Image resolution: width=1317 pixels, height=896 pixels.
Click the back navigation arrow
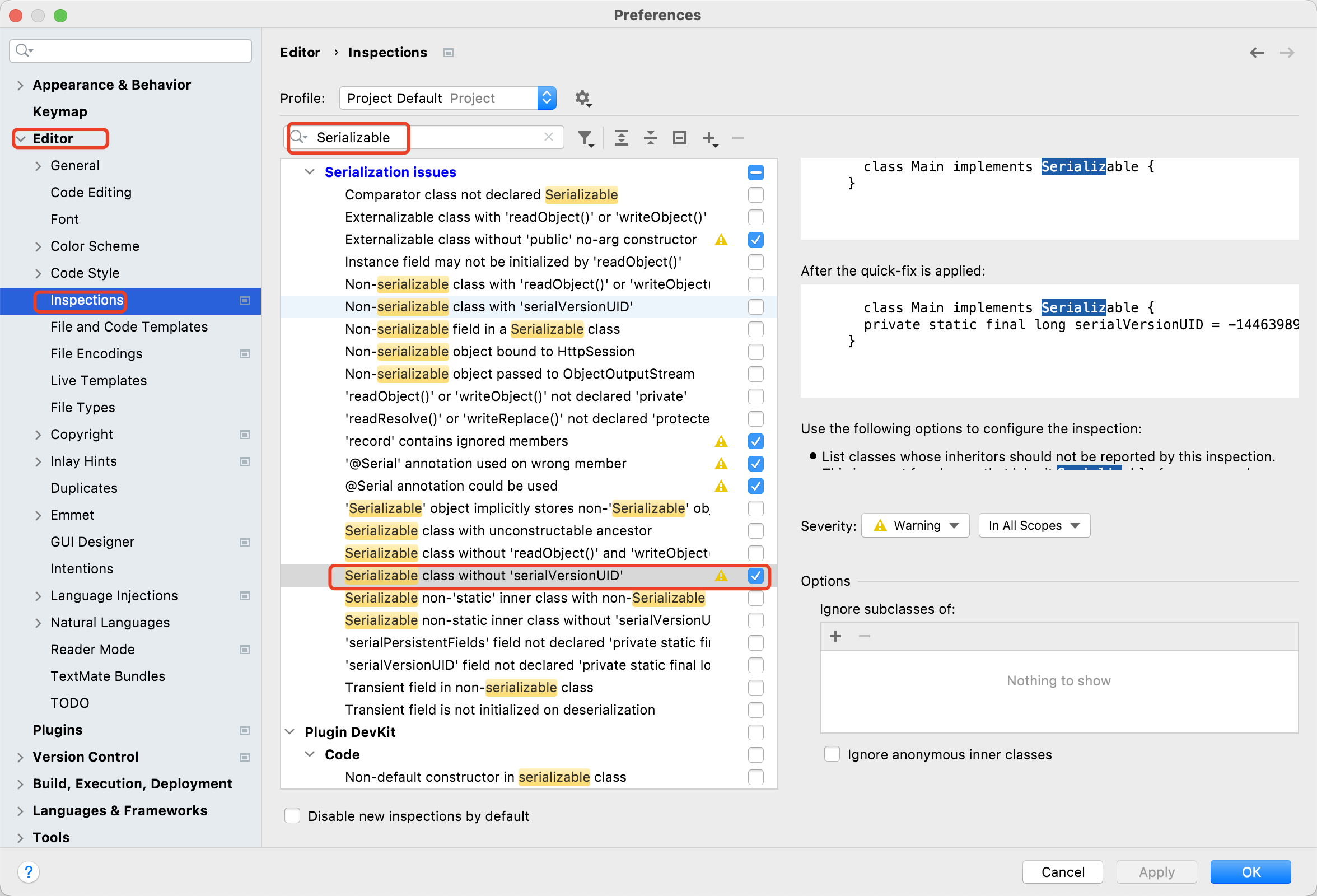coord(1257,53)
